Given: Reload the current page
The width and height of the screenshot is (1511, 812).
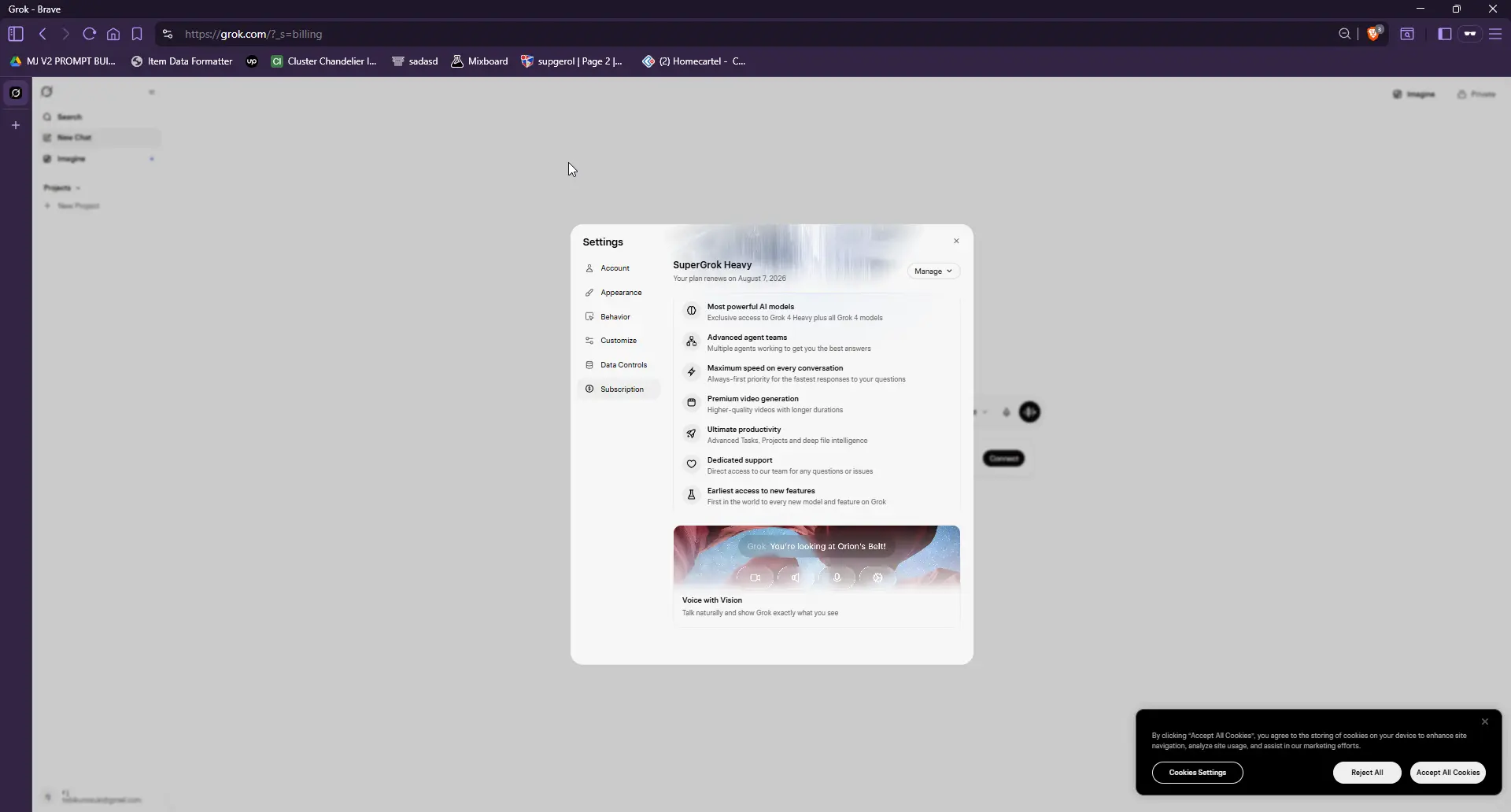Looking at the screenshot, I should coord(90,34).
